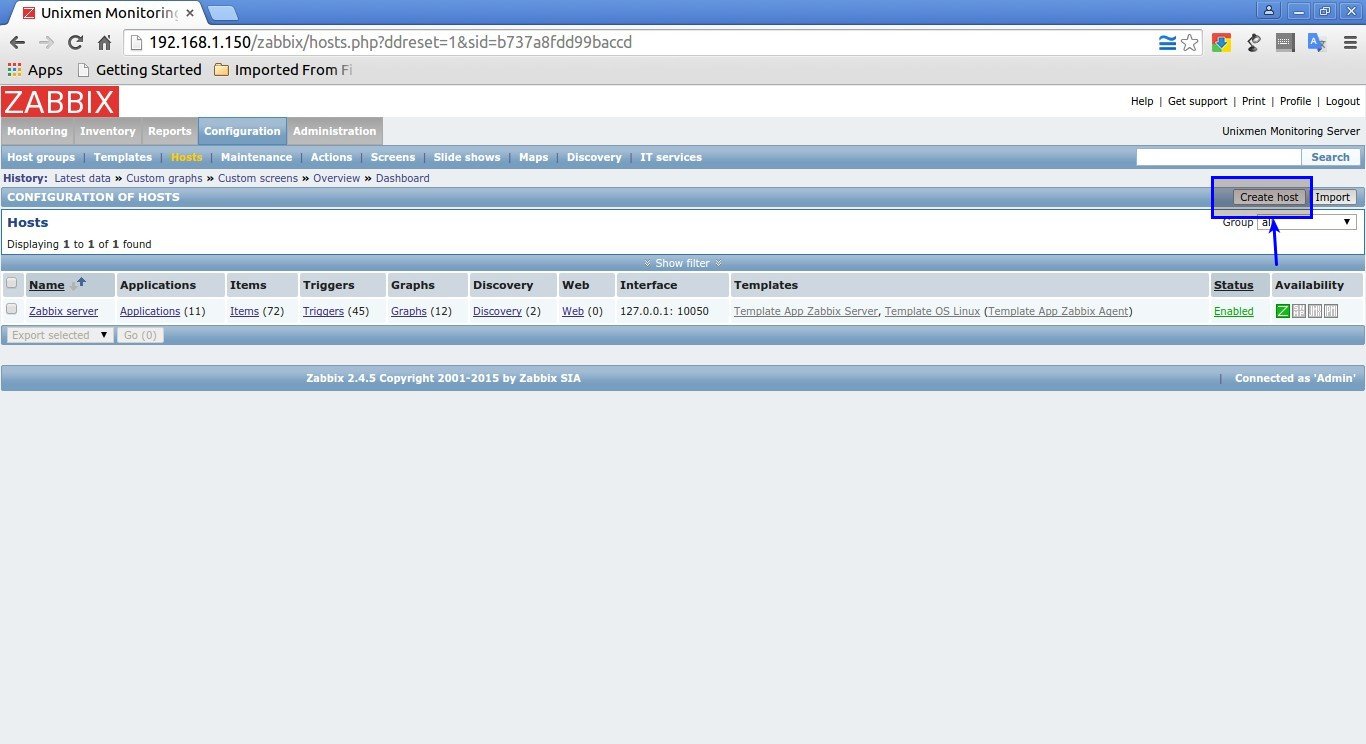This screenshot has height=744, width=1366.
Task: Tick the Zabbix server row checkbox
Action: click(12, 309)
